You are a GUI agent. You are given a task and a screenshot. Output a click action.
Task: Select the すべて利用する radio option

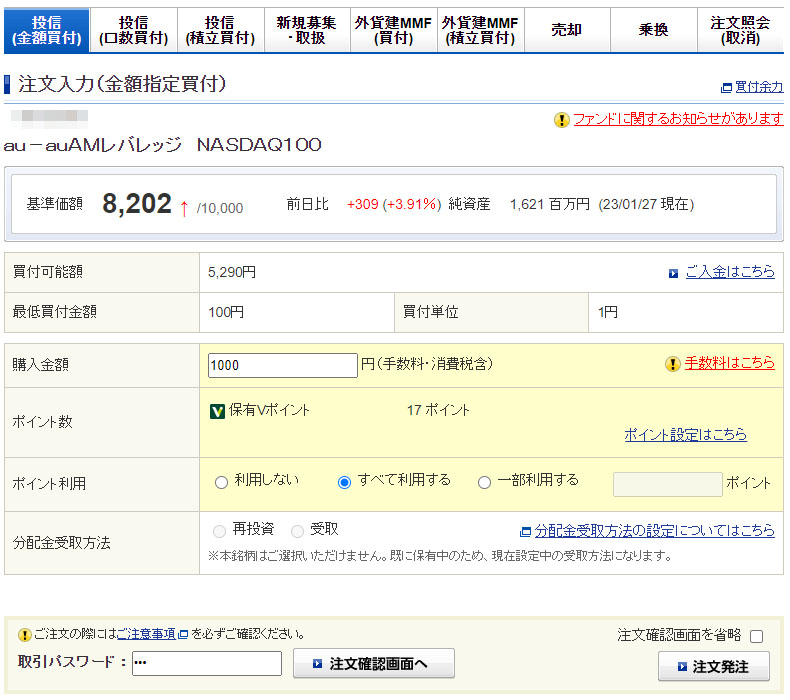[345, 482]
